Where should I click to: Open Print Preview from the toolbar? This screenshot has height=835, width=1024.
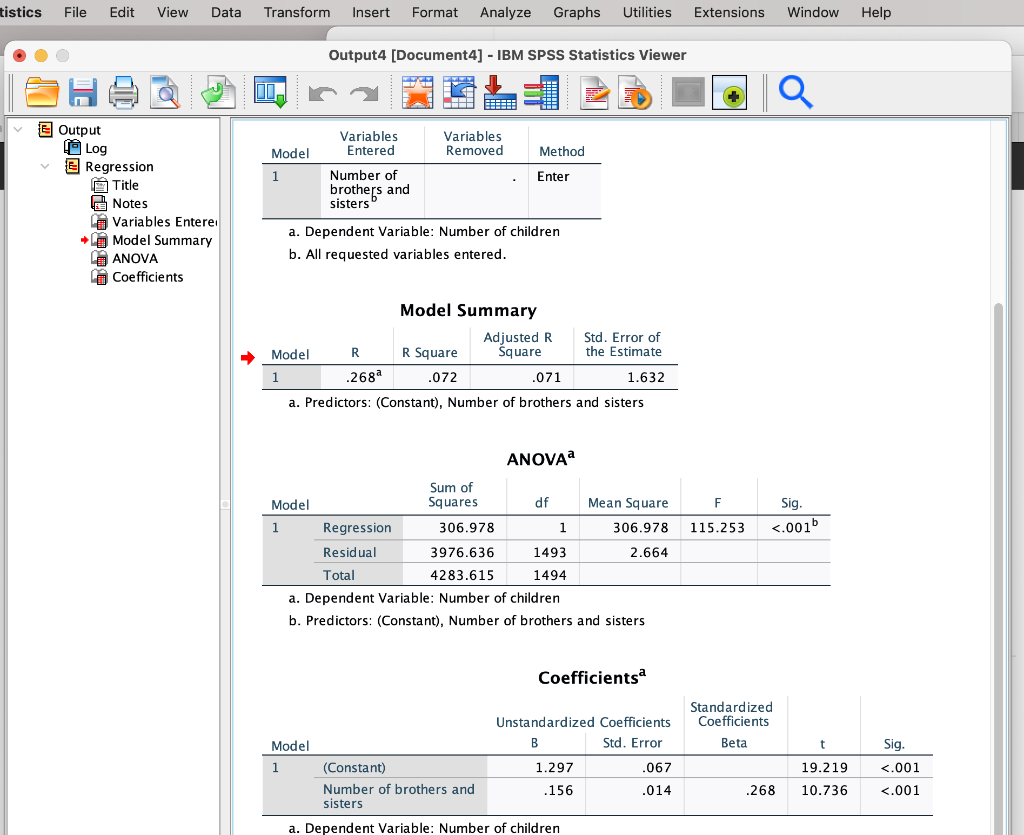pos(165,92)
